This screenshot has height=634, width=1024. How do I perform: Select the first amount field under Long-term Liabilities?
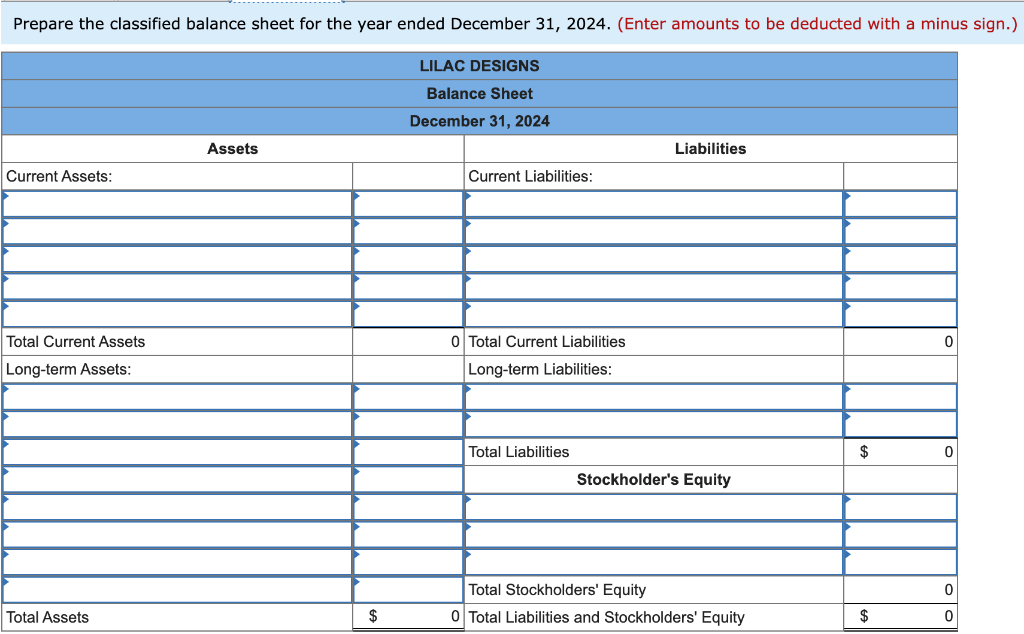coord(901,397)
